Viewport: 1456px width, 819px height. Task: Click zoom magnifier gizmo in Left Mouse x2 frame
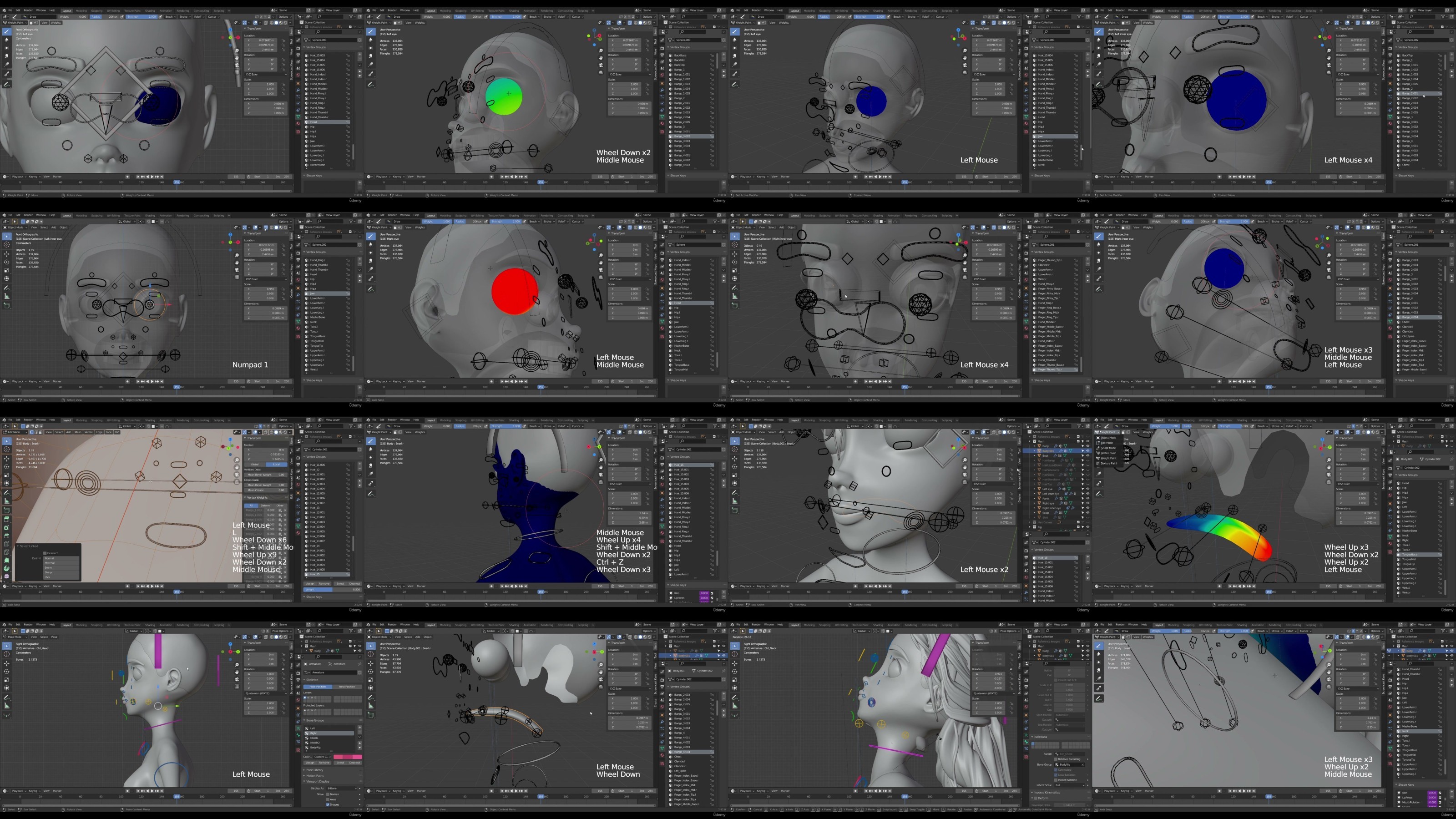pyautogui.click(x=965, y=460)
